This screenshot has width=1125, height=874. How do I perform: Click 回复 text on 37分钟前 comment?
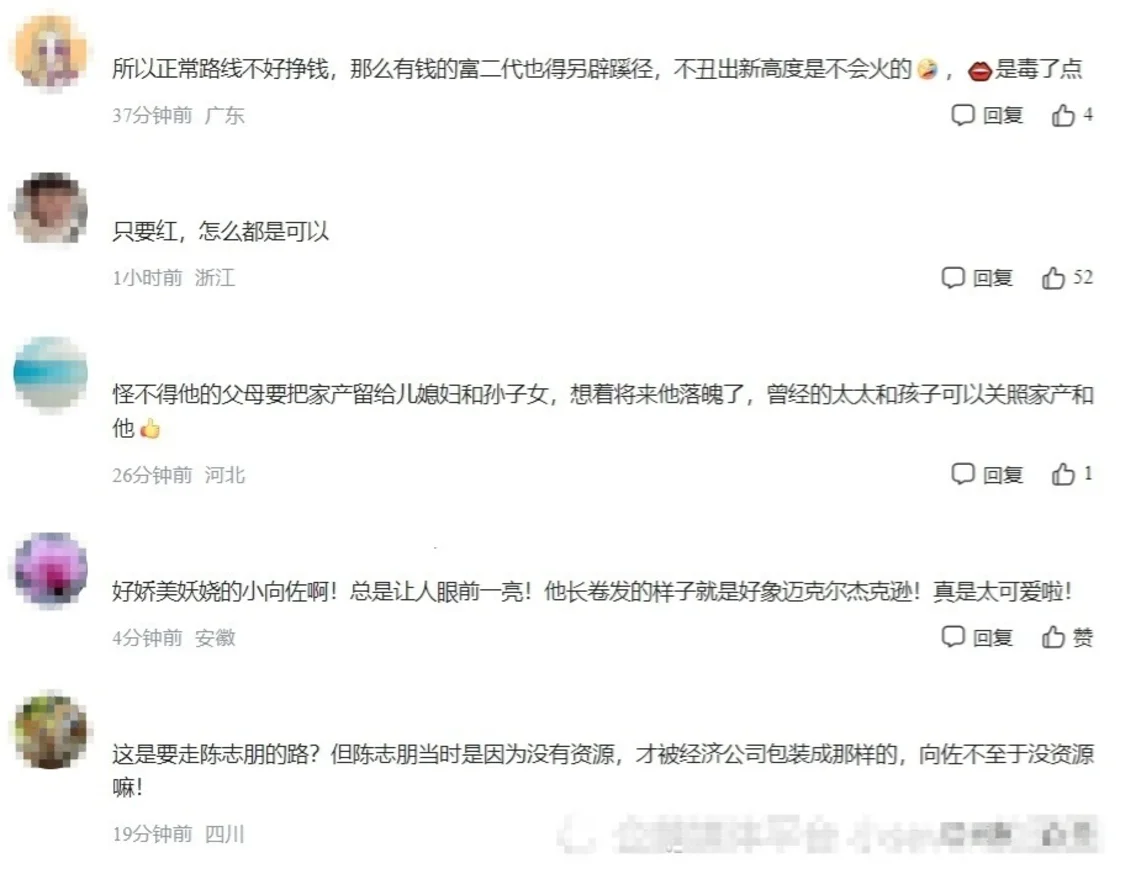click(1002, 116)
